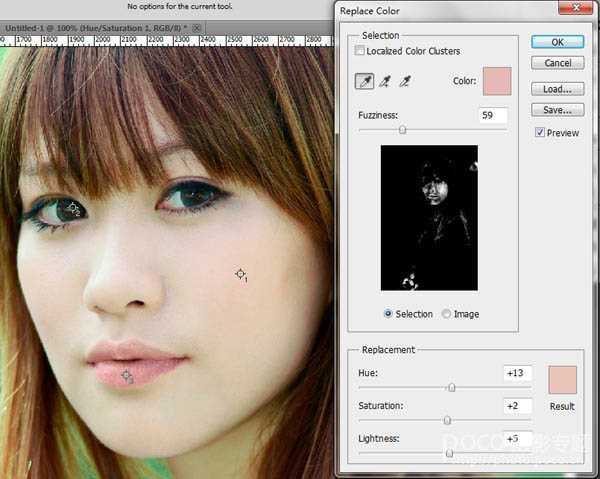Toggle the Preview checkbox
The image size is (600, 479).
(x=540, y=132)
